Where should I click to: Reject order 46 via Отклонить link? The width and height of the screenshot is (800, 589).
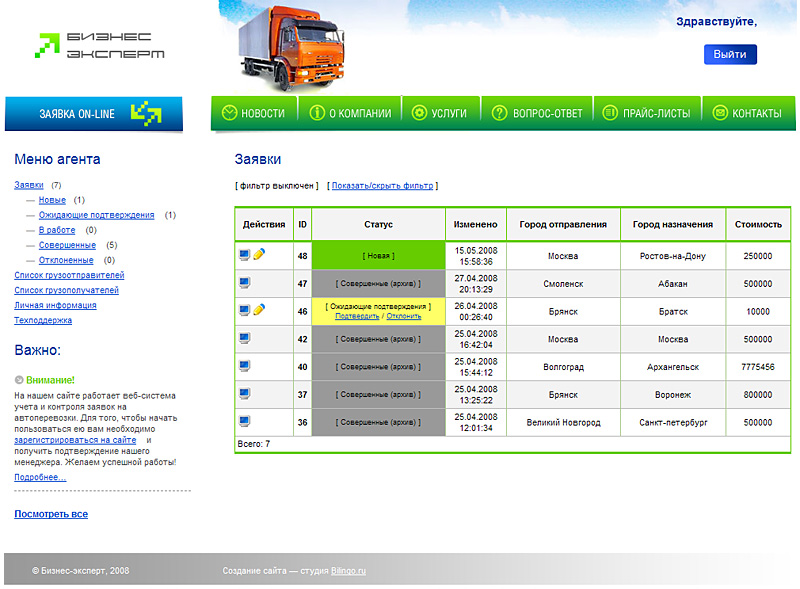403,316
